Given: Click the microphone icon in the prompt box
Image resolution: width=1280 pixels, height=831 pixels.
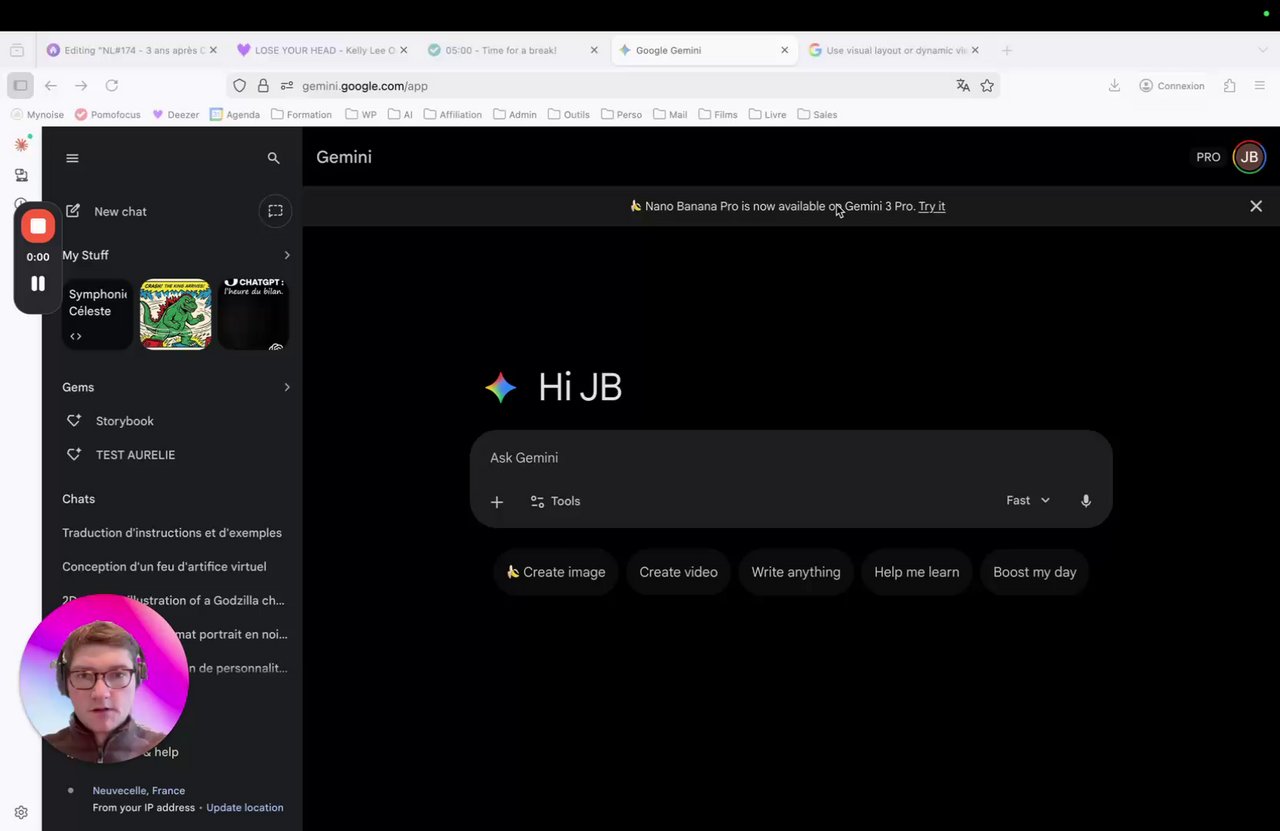Looking at the screenshot, I should click(1086, 501).
